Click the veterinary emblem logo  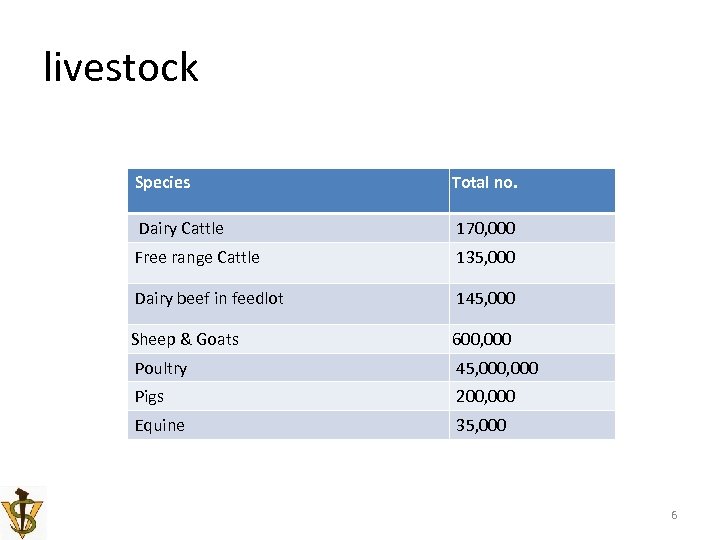tap(22, 512)
